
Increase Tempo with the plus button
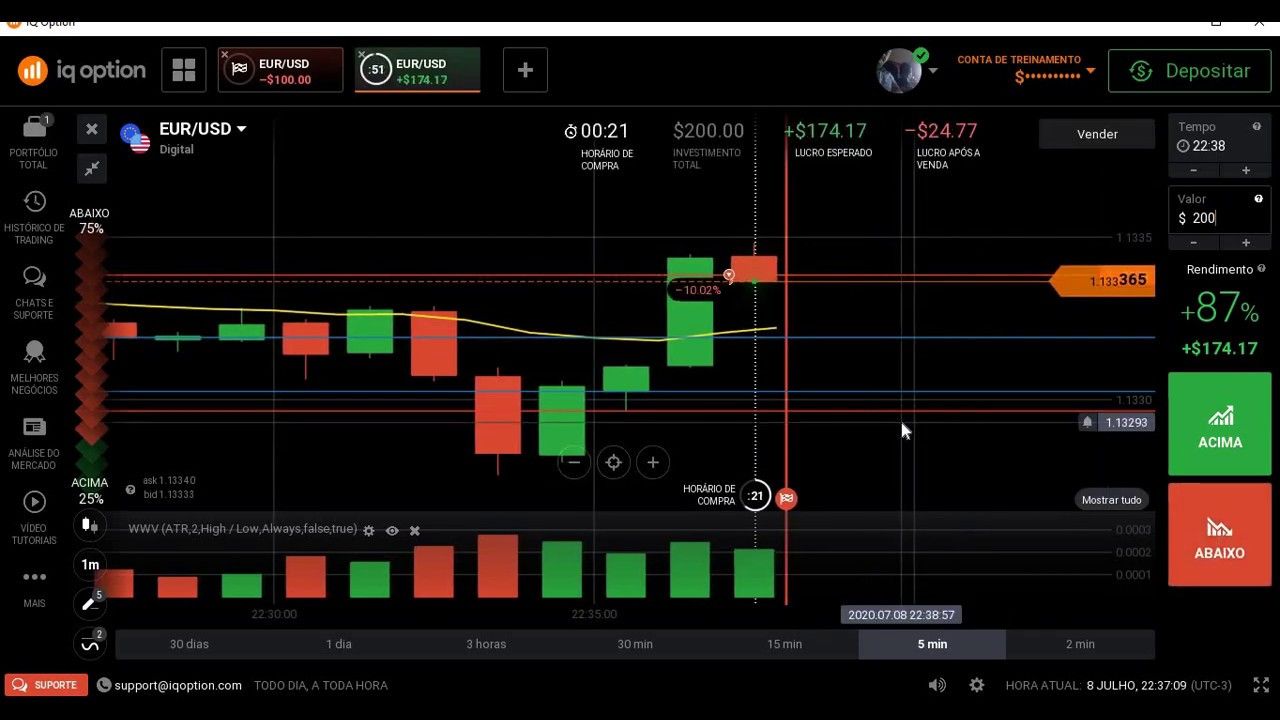(1245, 170)
